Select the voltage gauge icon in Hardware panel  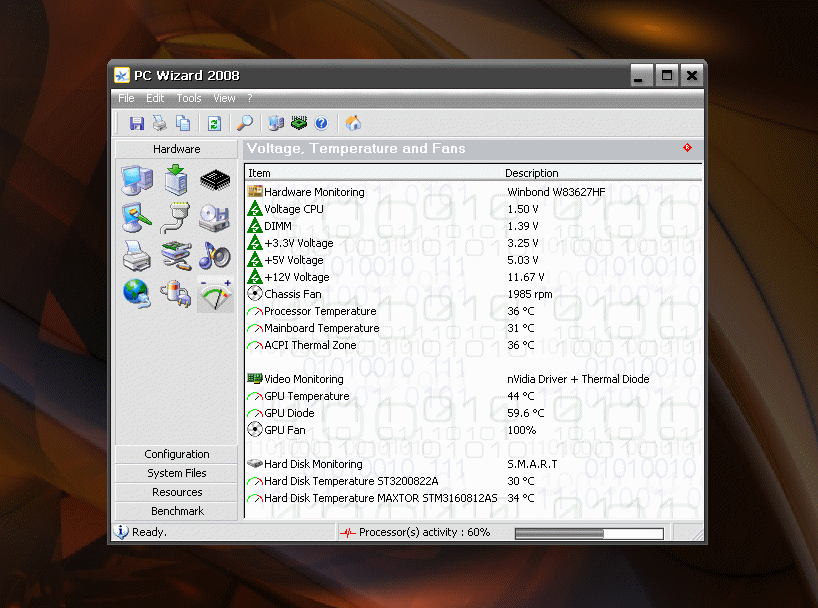coord(215,293)
